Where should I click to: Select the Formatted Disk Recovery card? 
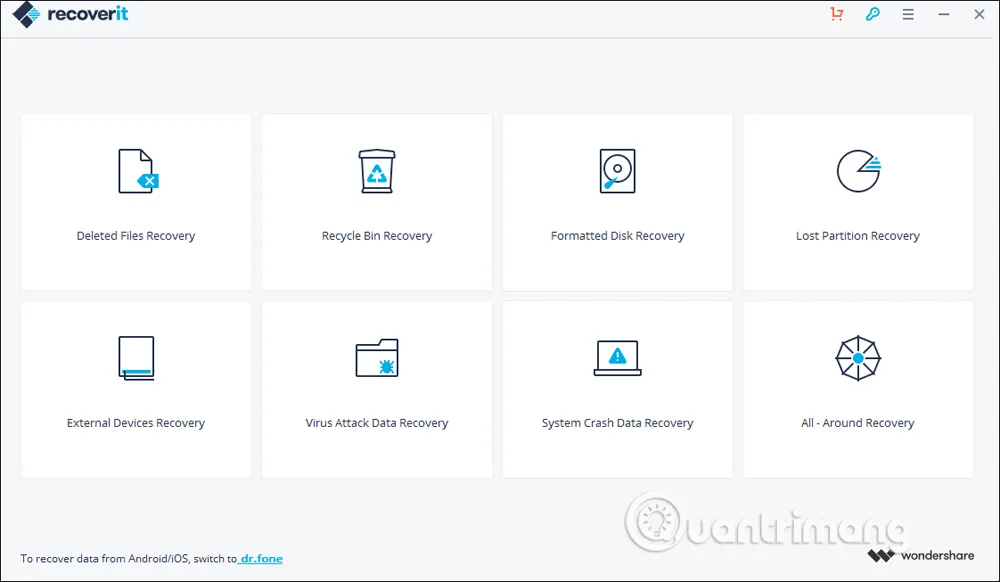point(617,200)
